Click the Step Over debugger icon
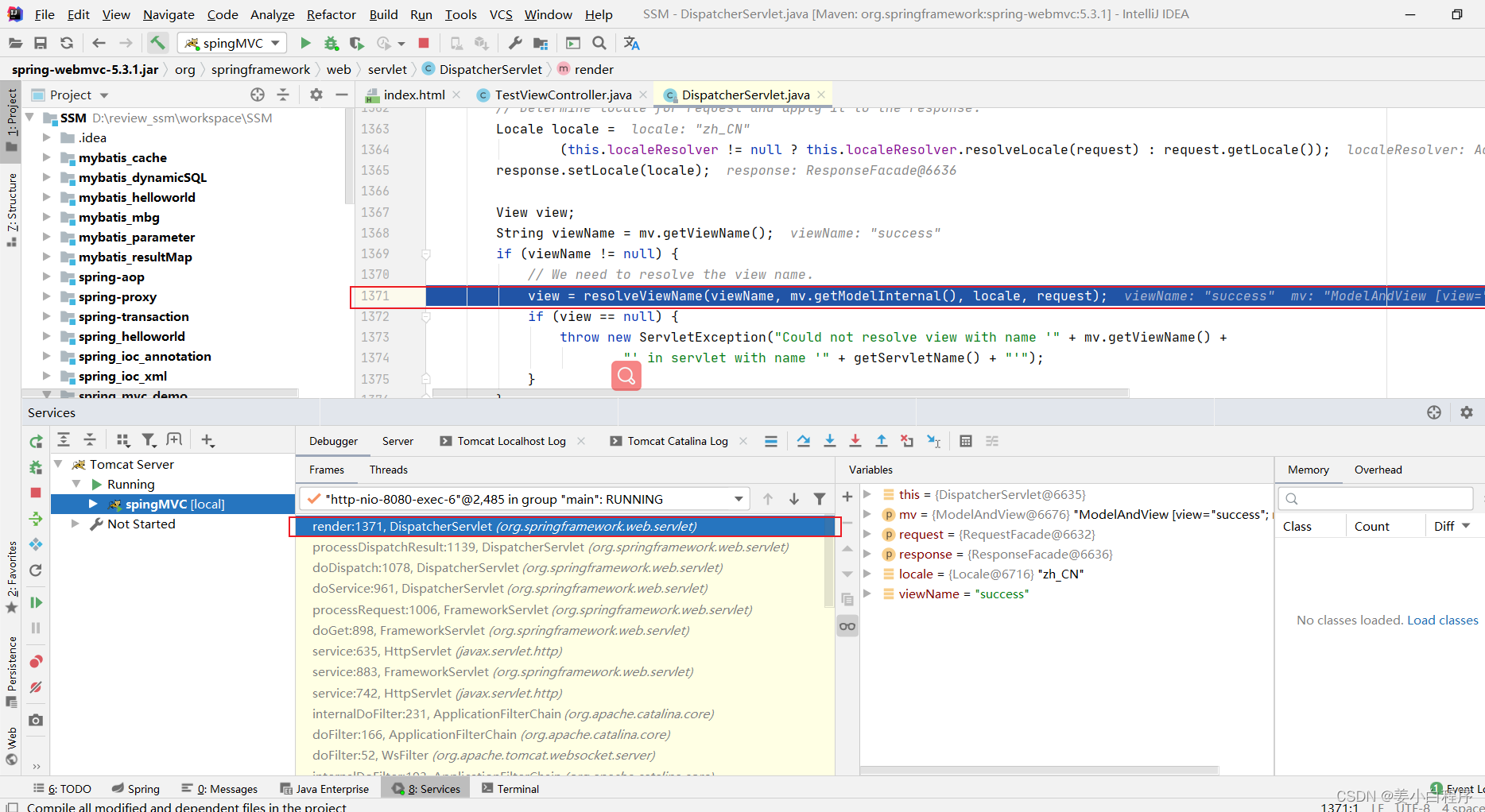 [804, 441]
